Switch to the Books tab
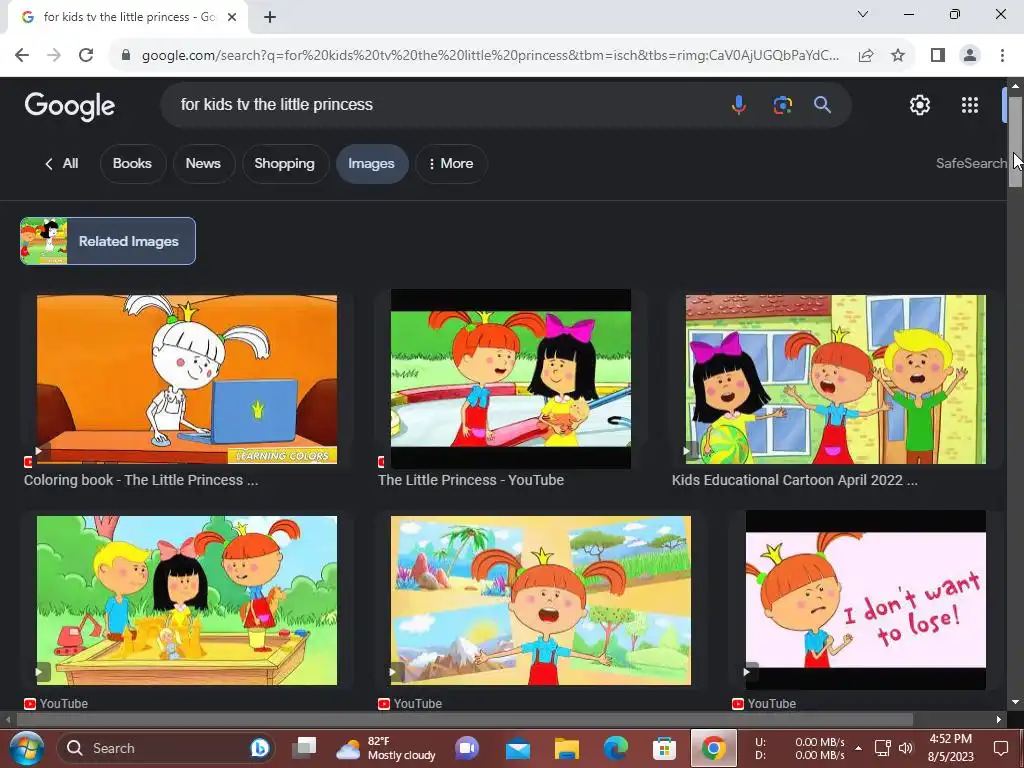Viewport: 1024px width, 768px height. click(133, 163)
